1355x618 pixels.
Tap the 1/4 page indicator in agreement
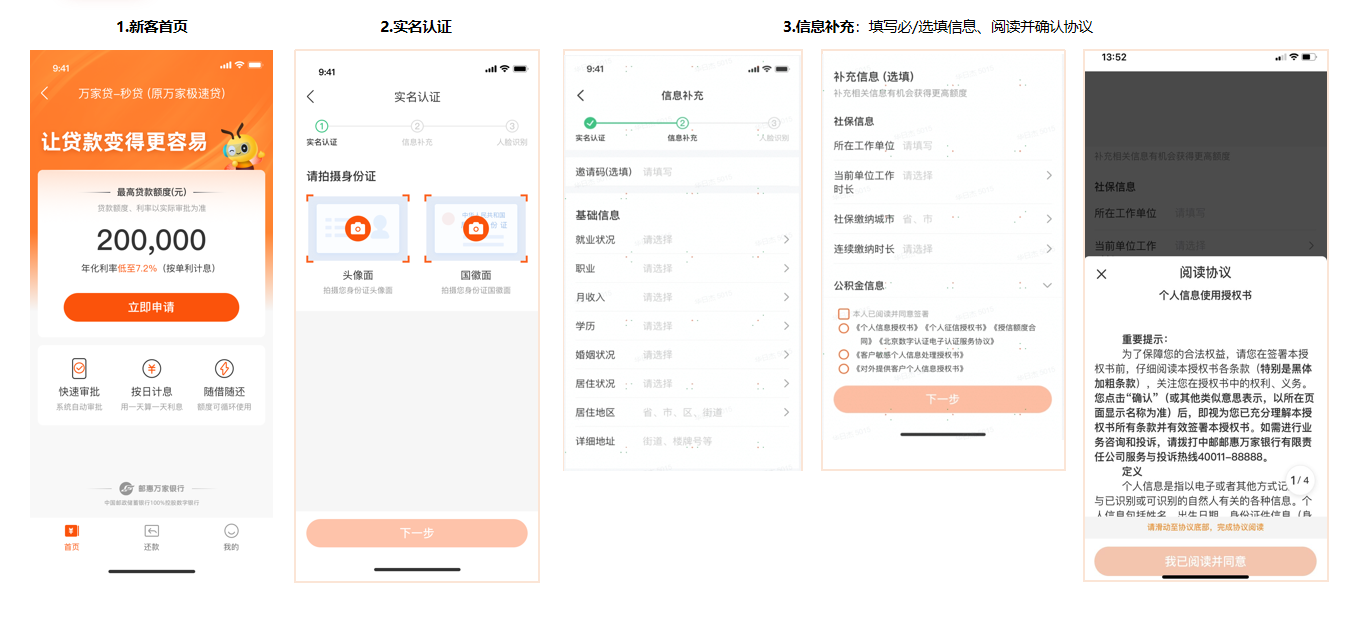coord(1300,481)
